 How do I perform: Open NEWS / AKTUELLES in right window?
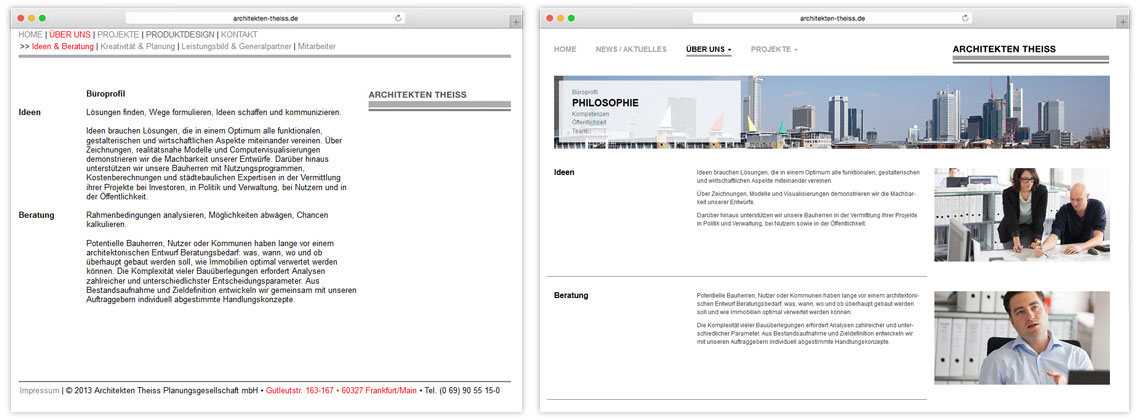631,49
